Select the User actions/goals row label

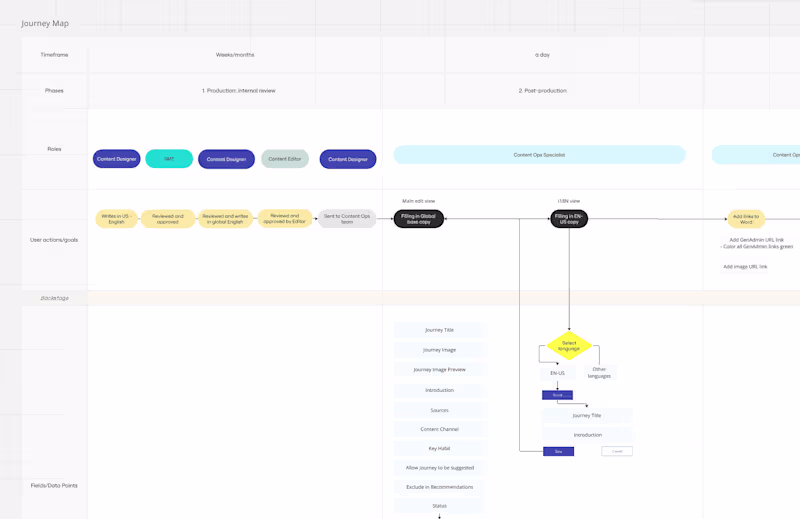tap(54, 240)
